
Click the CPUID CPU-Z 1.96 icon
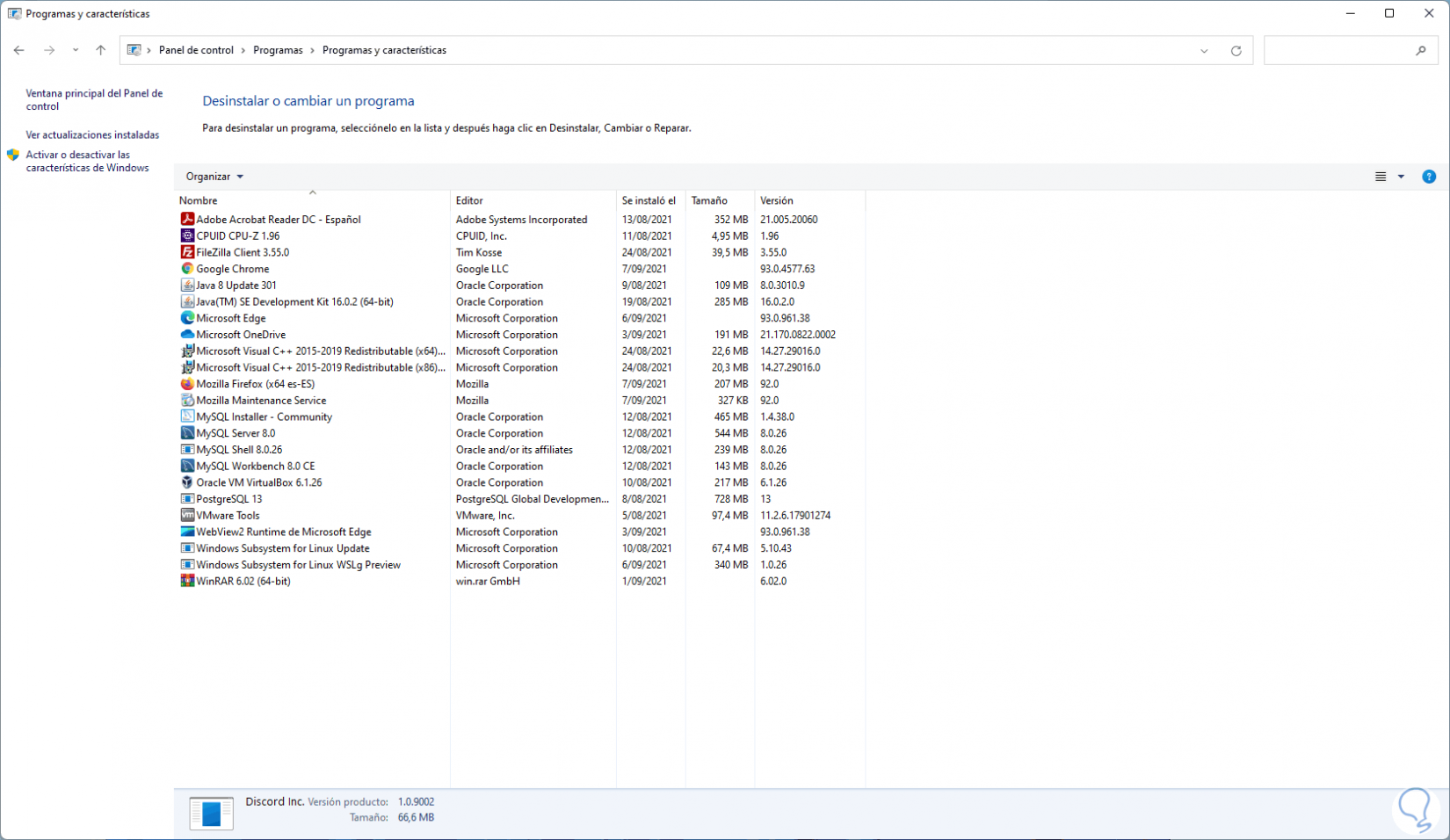pos(187,235)
